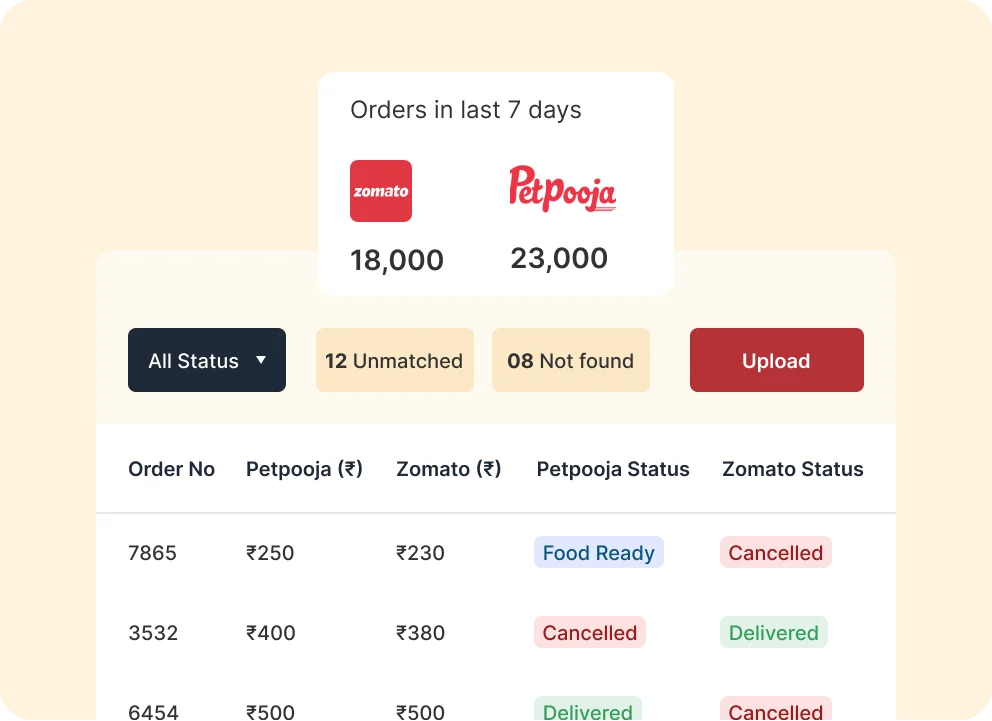Select the Petpooja Status column header

coord(613,469)
